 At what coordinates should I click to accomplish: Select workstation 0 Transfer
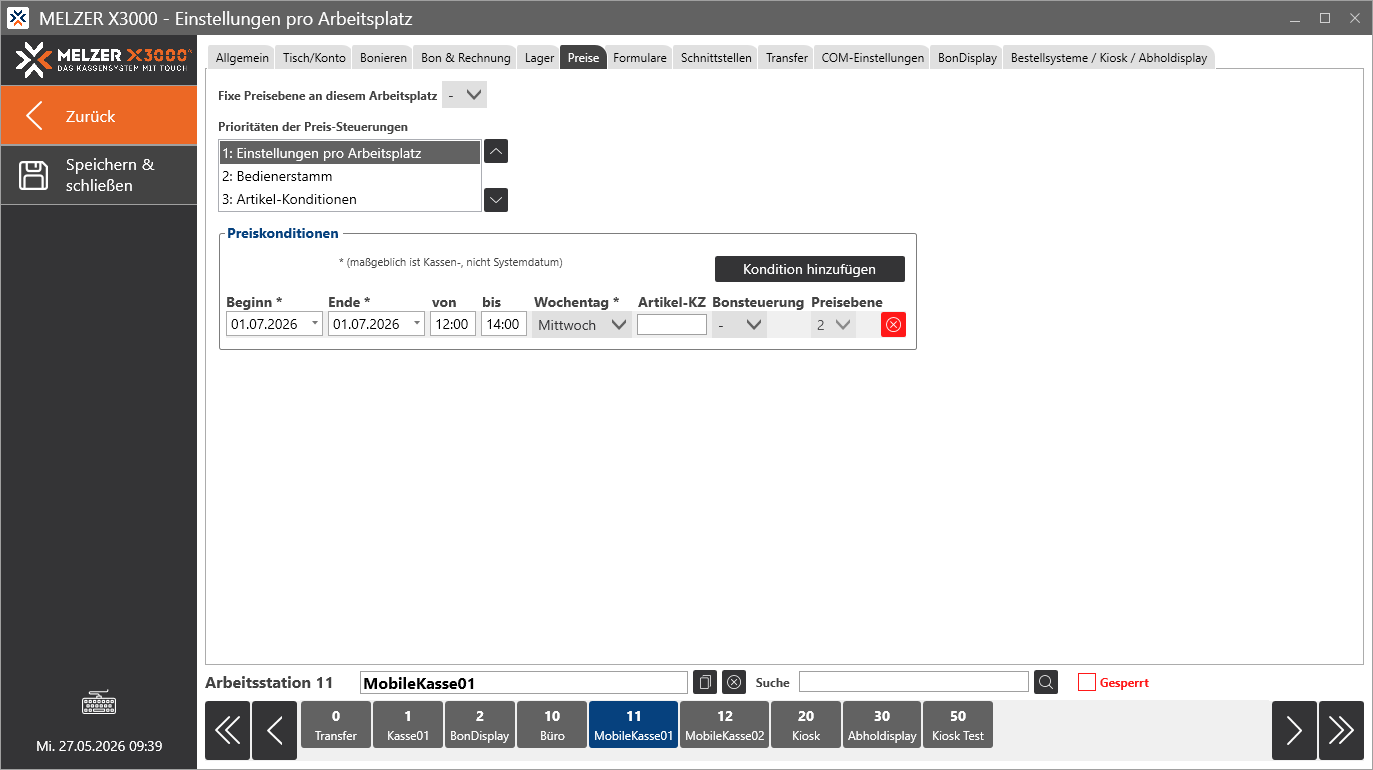[x=336, y=726]
